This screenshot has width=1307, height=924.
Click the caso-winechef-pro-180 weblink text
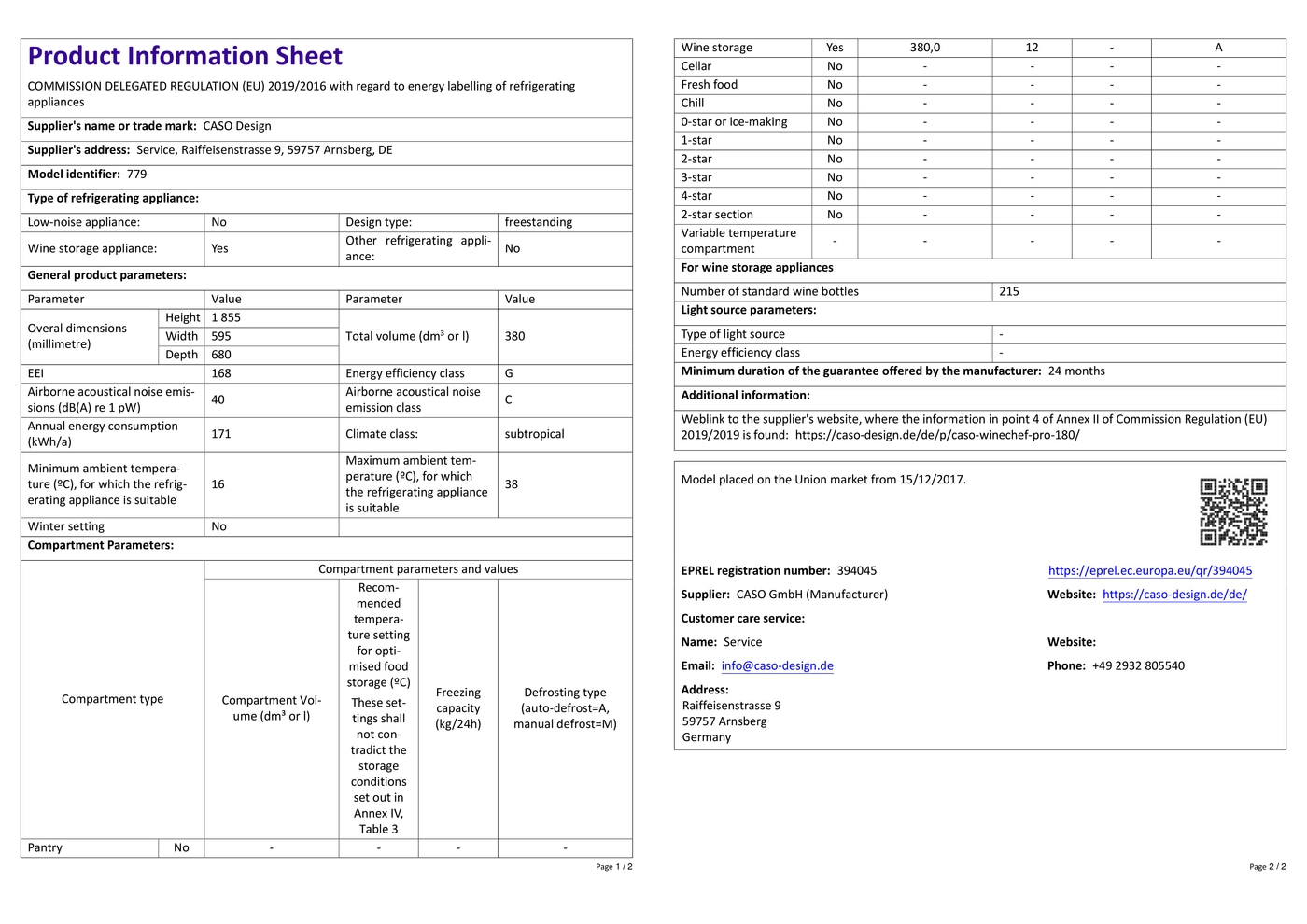point(936,435)
